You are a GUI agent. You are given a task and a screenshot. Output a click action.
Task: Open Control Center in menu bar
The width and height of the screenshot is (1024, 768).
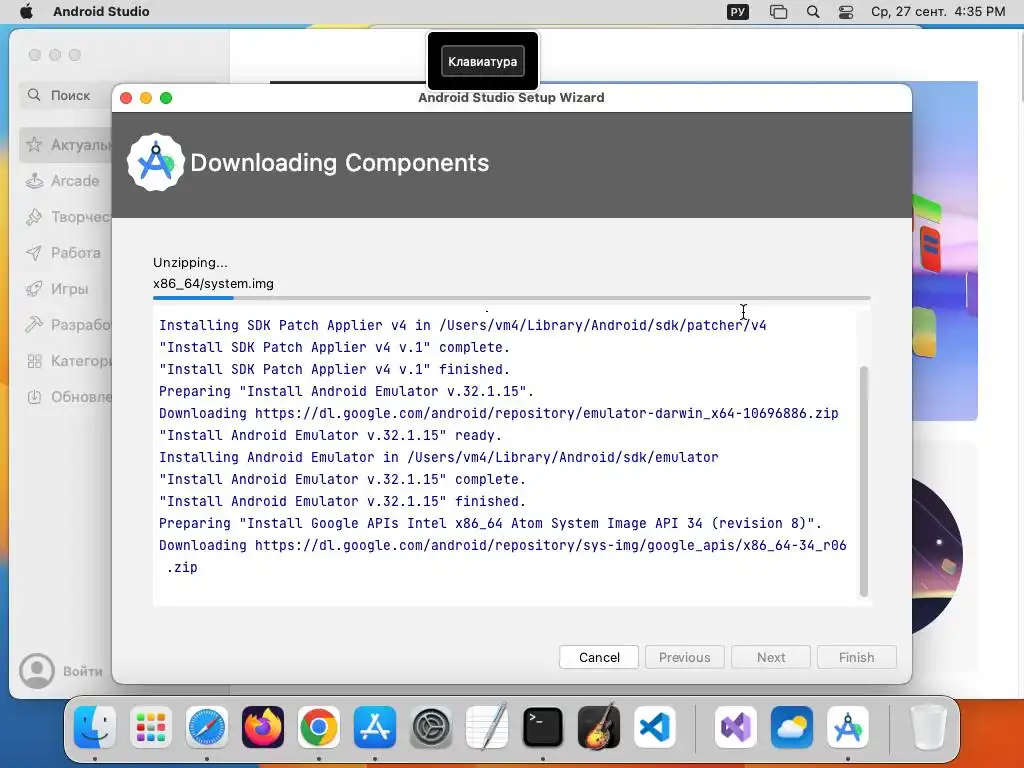[846, 12]
